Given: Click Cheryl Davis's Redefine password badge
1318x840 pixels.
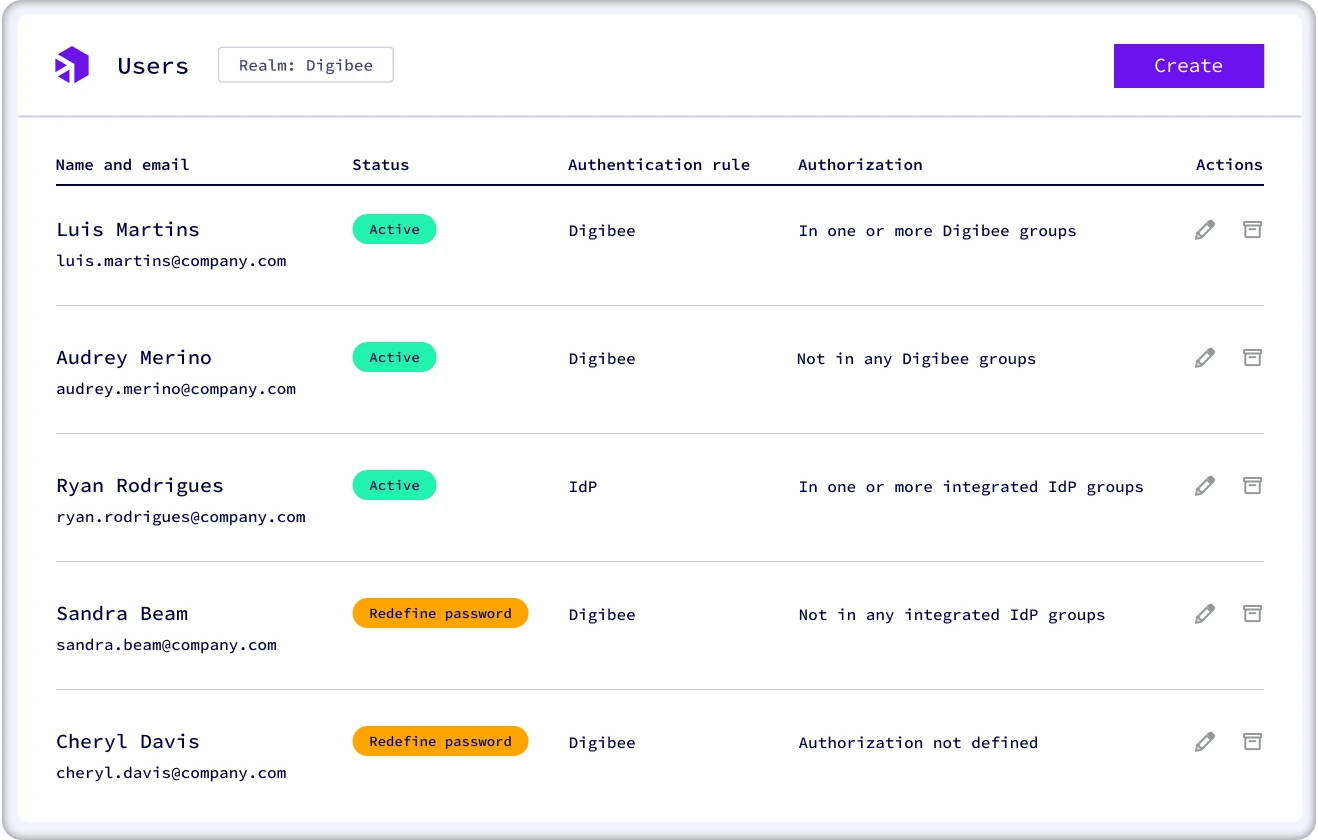Looking at the screenshot, I should pos(440,742).
